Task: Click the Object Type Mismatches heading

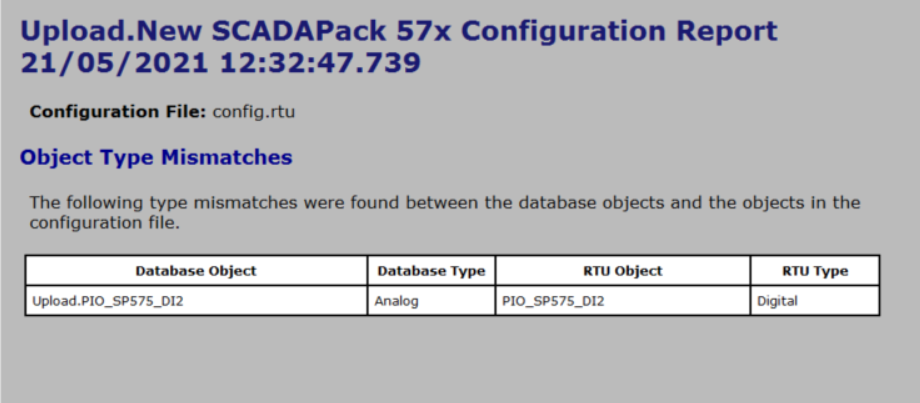Action: [156, 157]
